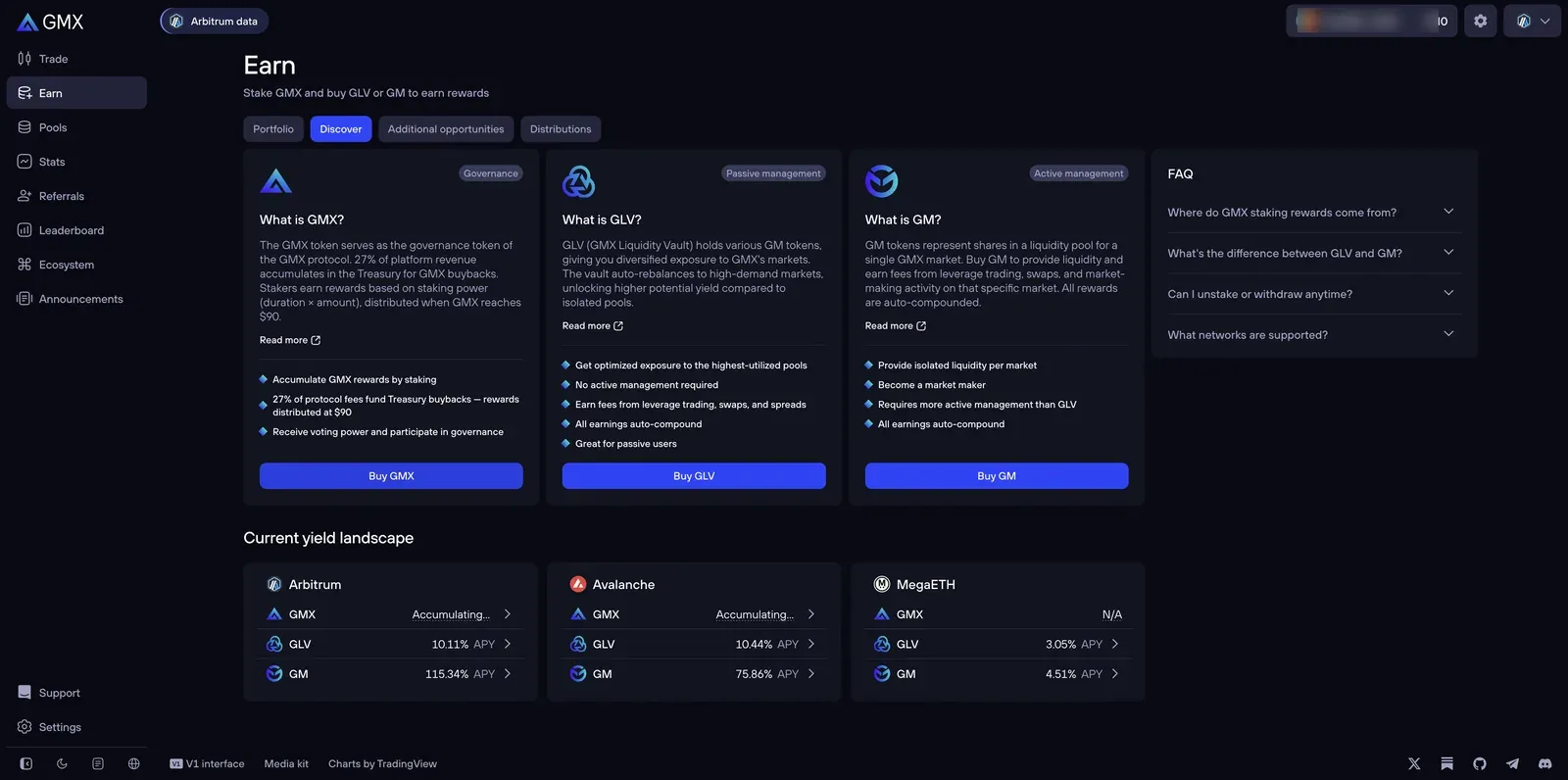Open language selector globe icon
The height and width of the screenshot is (780, 1568).
coord(134,763)
